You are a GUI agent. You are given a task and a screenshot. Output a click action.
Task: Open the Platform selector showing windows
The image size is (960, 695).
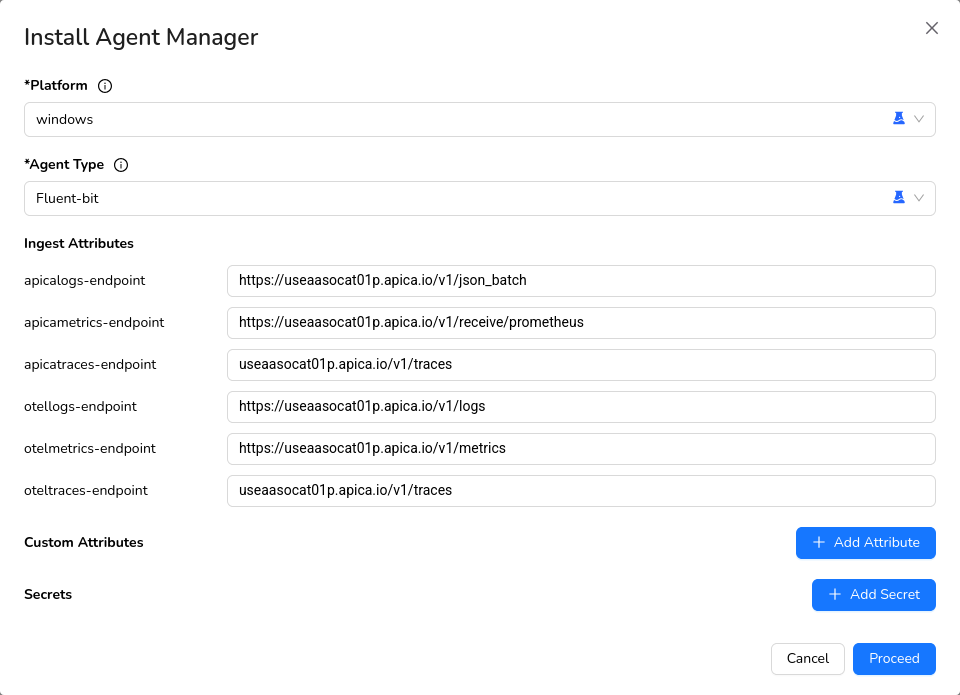[450, 119]
